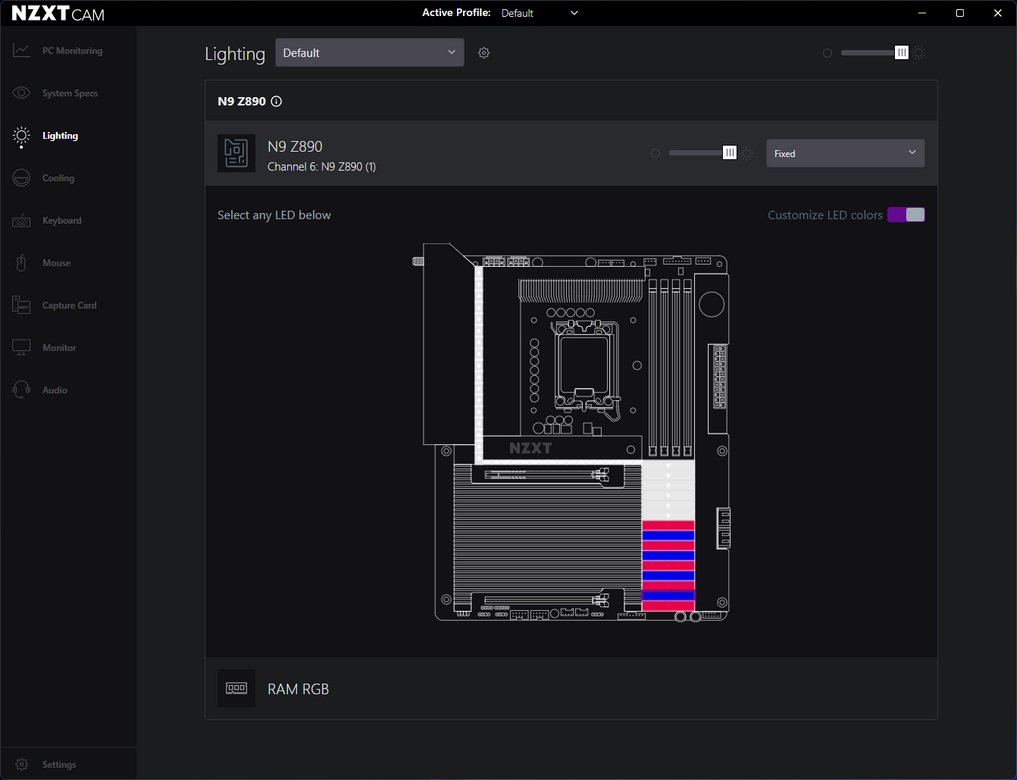Select the topmost red LED segment
Screen dimensions: 1017x780
click(668, 525)
